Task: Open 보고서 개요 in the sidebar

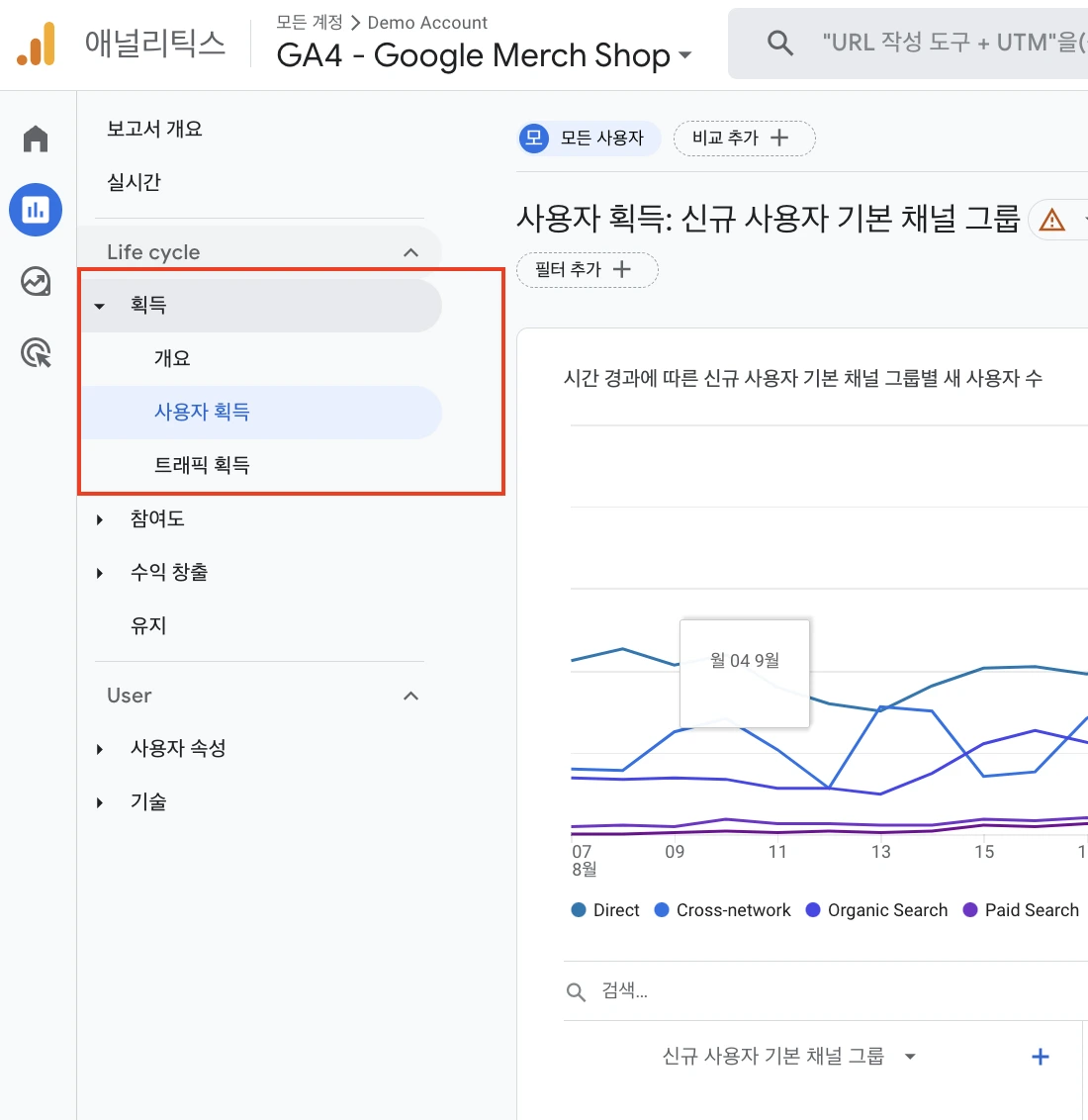Action: [154, 130]
